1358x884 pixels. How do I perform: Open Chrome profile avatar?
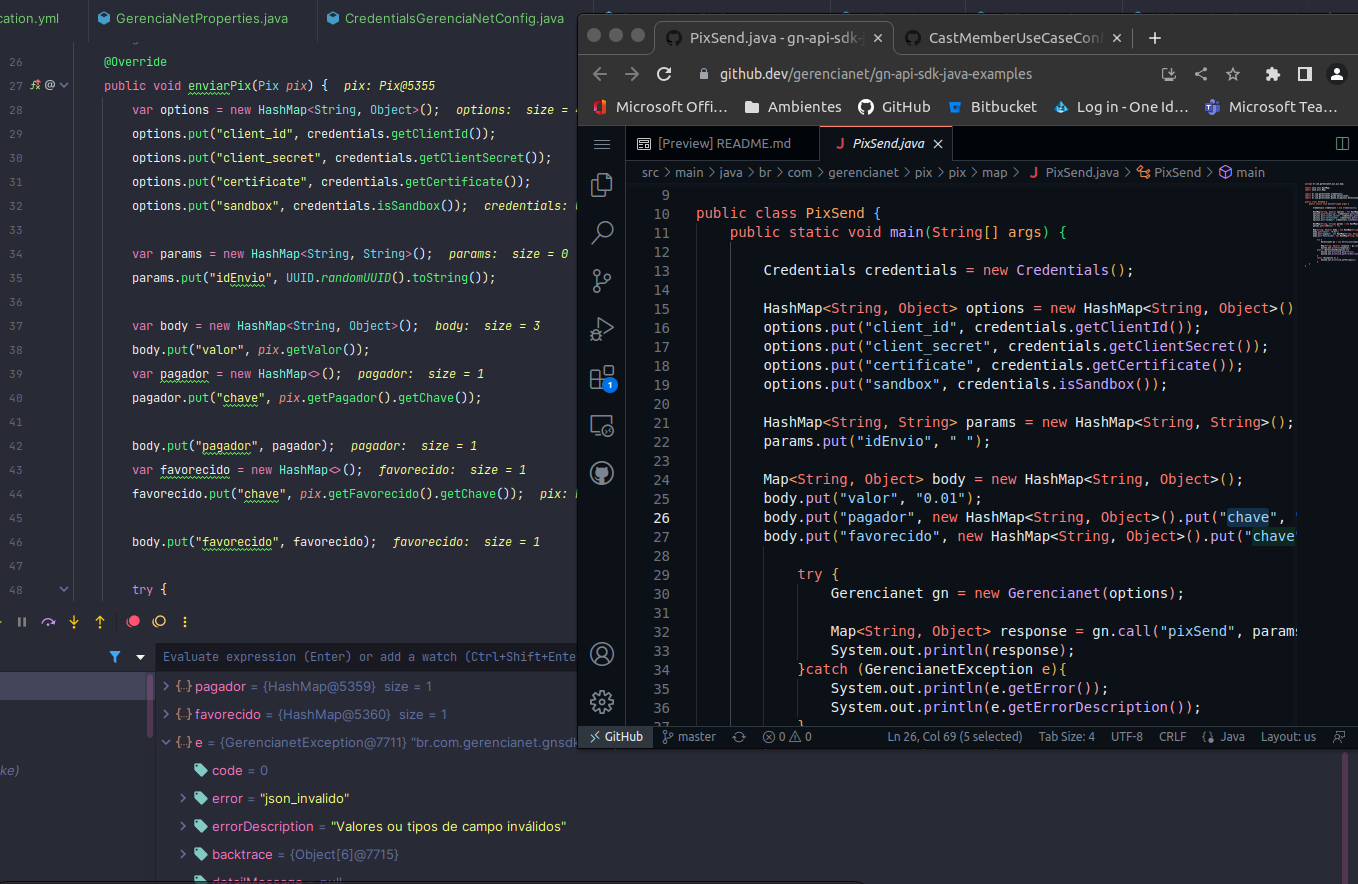1337,74
